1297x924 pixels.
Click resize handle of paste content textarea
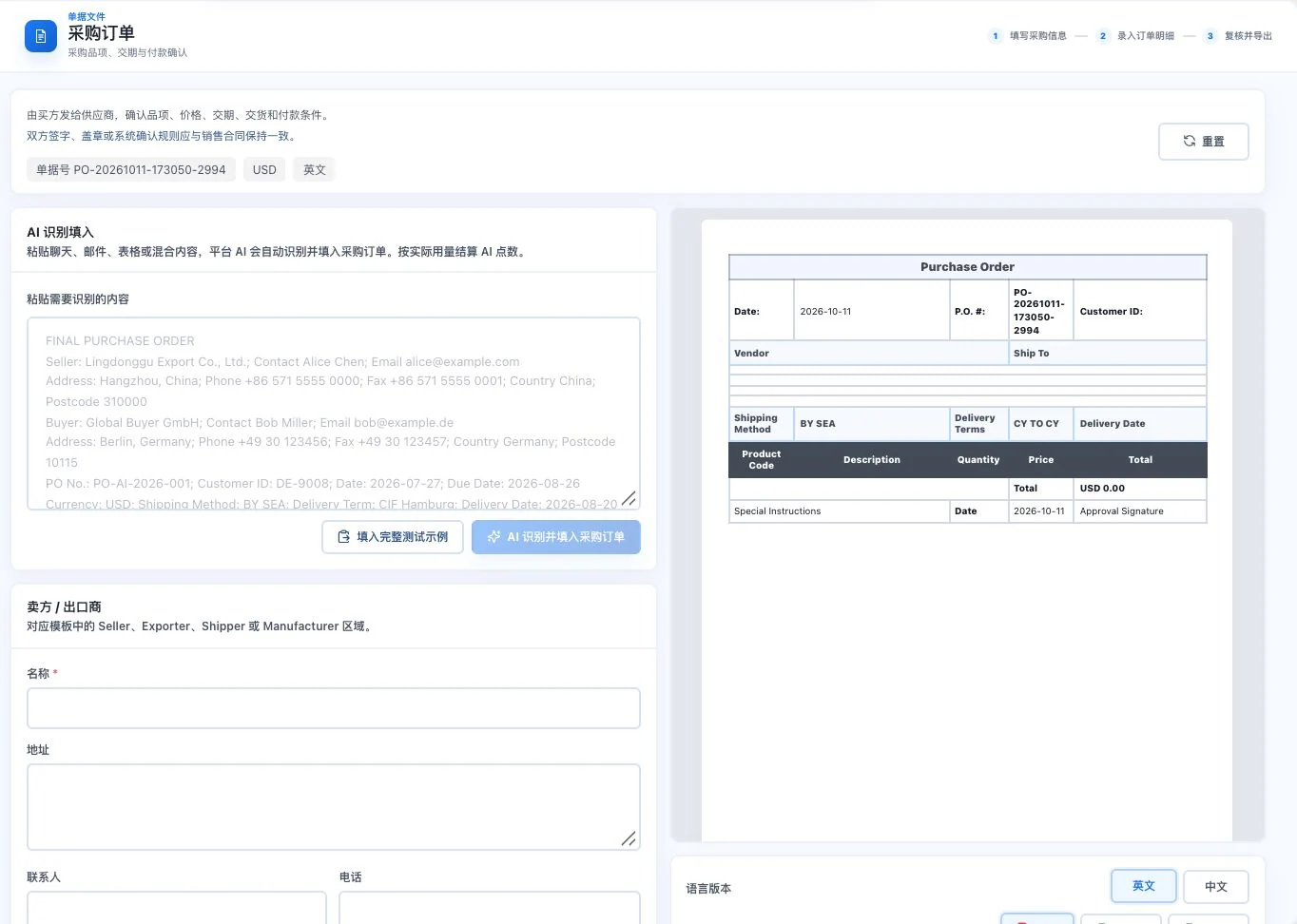coord(629,498)
